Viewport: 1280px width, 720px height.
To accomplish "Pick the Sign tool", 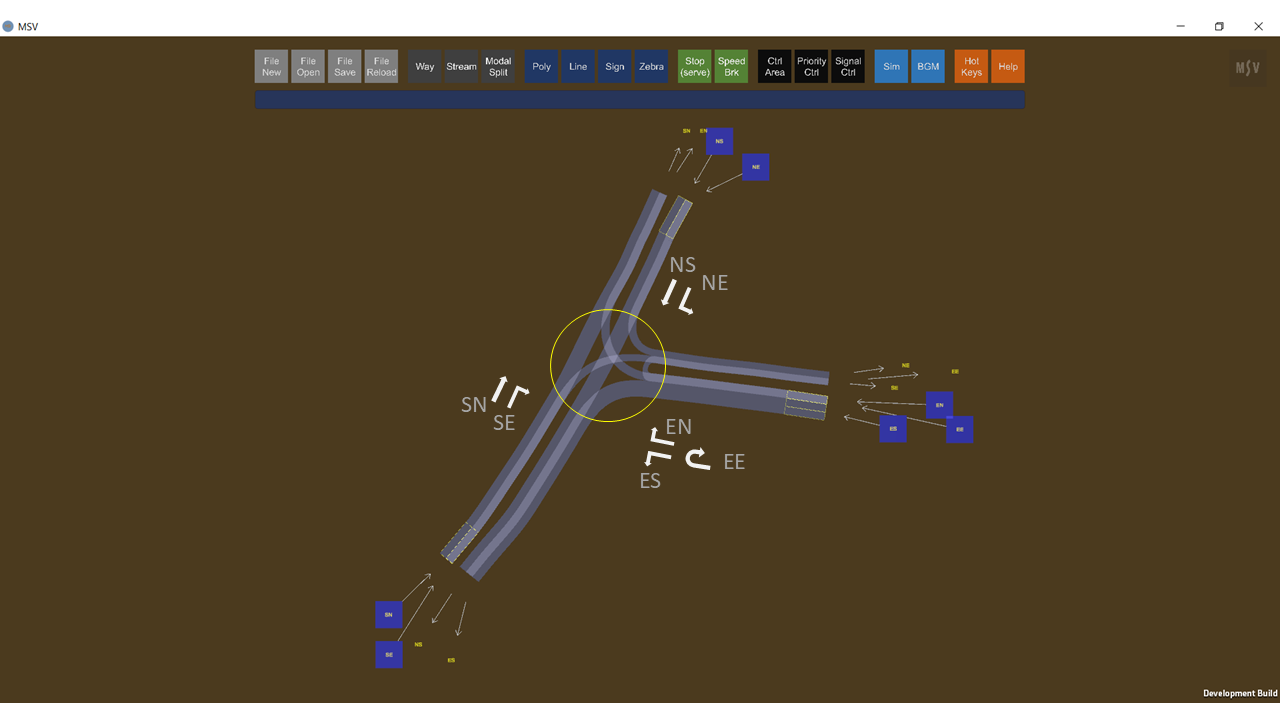I will [615, 67].
